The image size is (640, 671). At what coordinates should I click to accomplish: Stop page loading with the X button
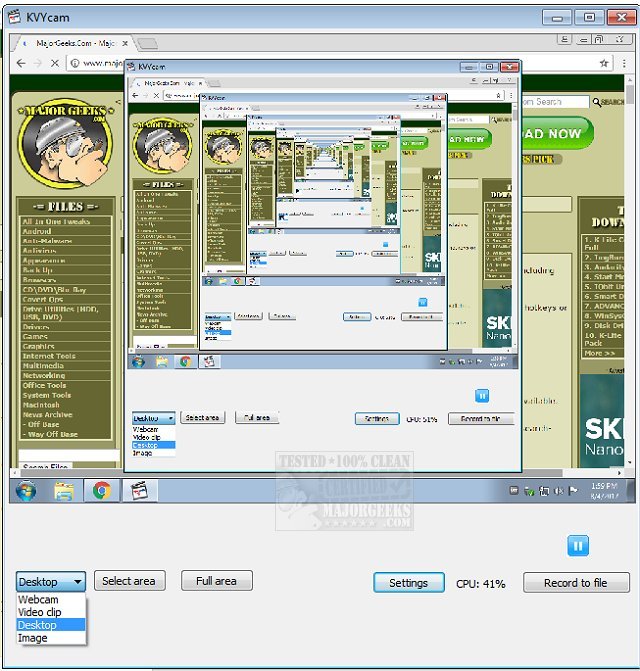coord(55,63)
